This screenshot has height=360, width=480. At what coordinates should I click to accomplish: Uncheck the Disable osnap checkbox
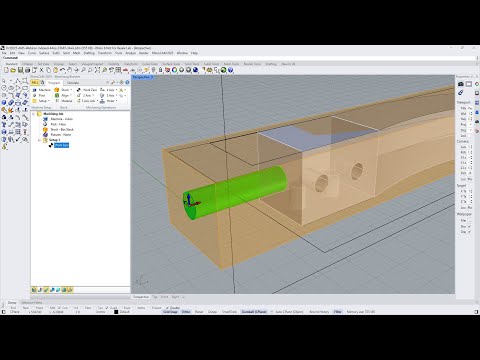[x=168, y=308]
